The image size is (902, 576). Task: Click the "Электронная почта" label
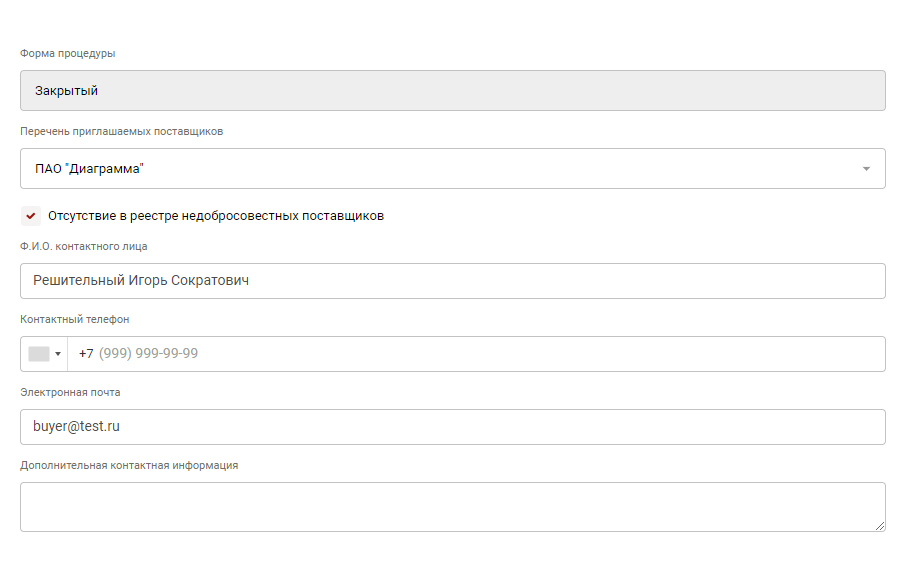(70, 392)
